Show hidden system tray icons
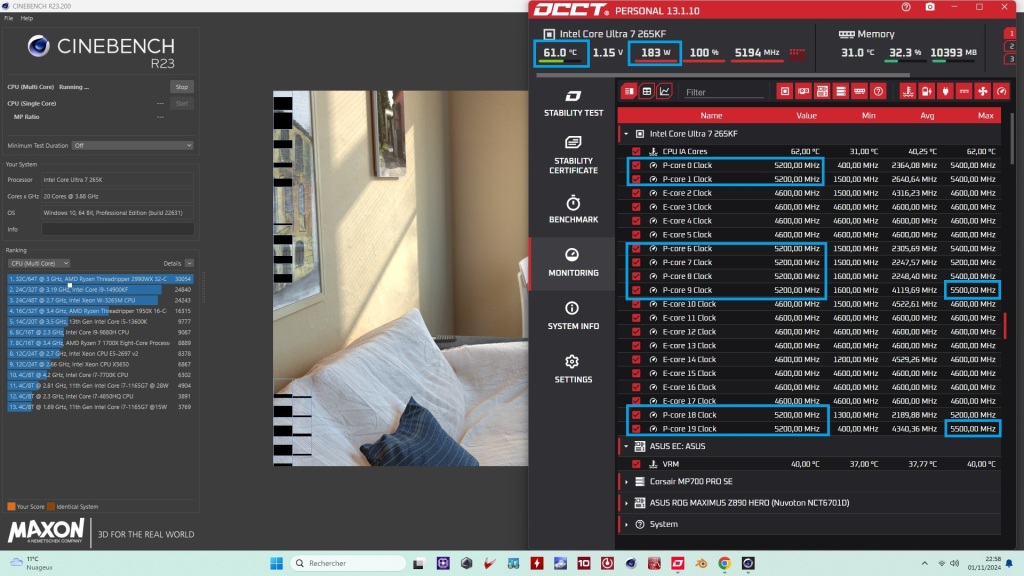The height and width of the screenshot is (576, 1024). [924, 563]
